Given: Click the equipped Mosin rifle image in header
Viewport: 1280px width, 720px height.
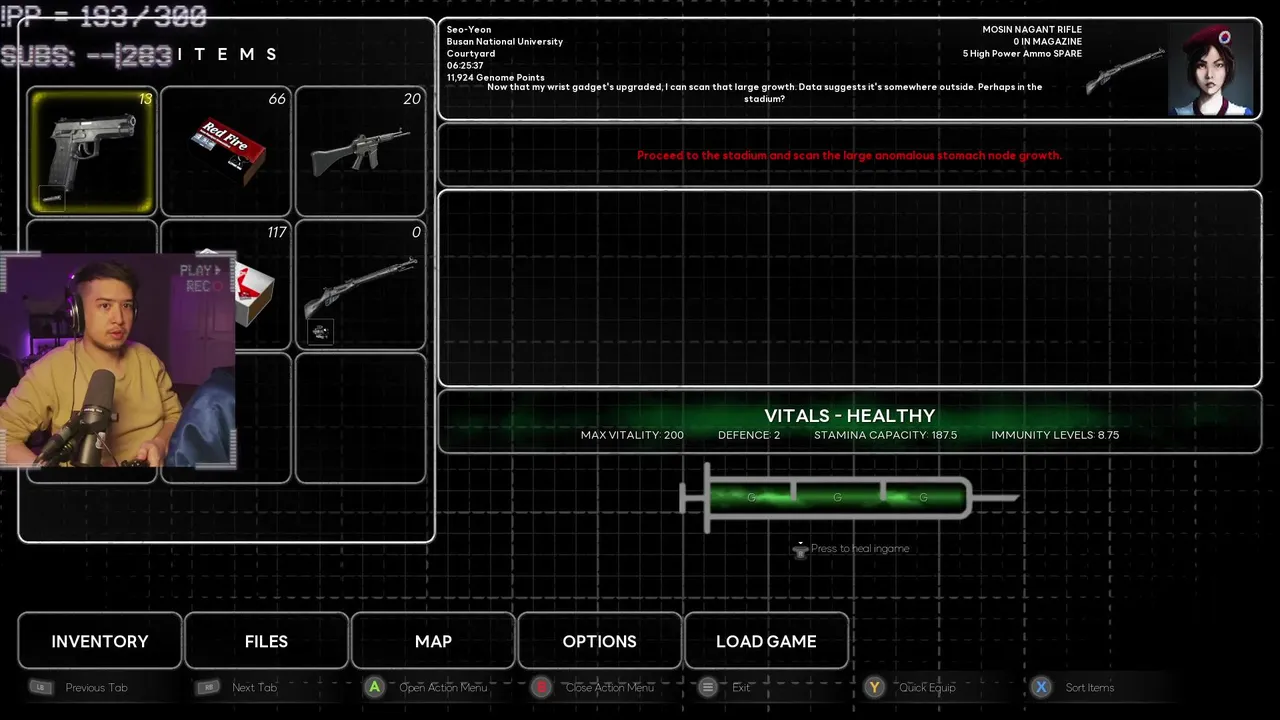Looking at the screenshot, I should [1125, 72].
